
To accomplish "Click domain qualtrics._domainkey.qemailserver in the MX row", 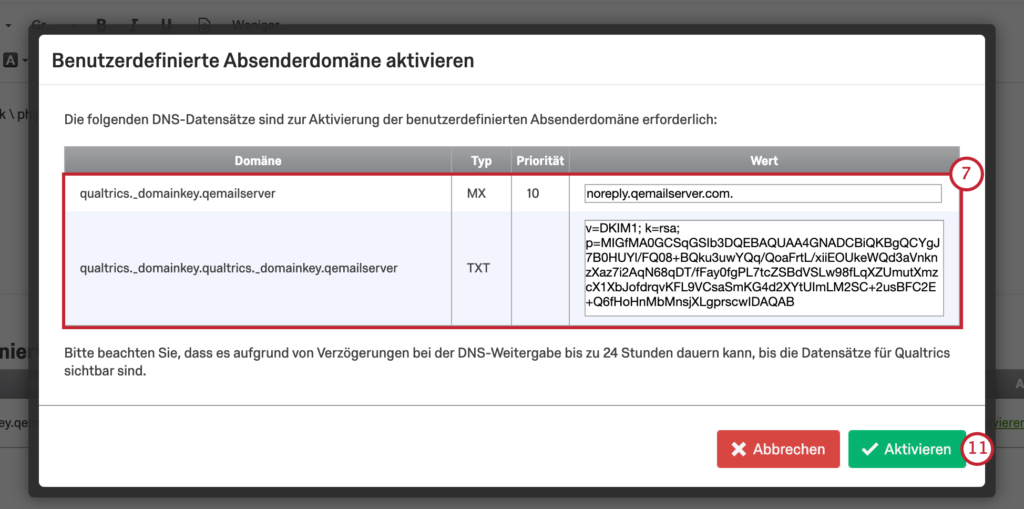I will click(178, 194).
